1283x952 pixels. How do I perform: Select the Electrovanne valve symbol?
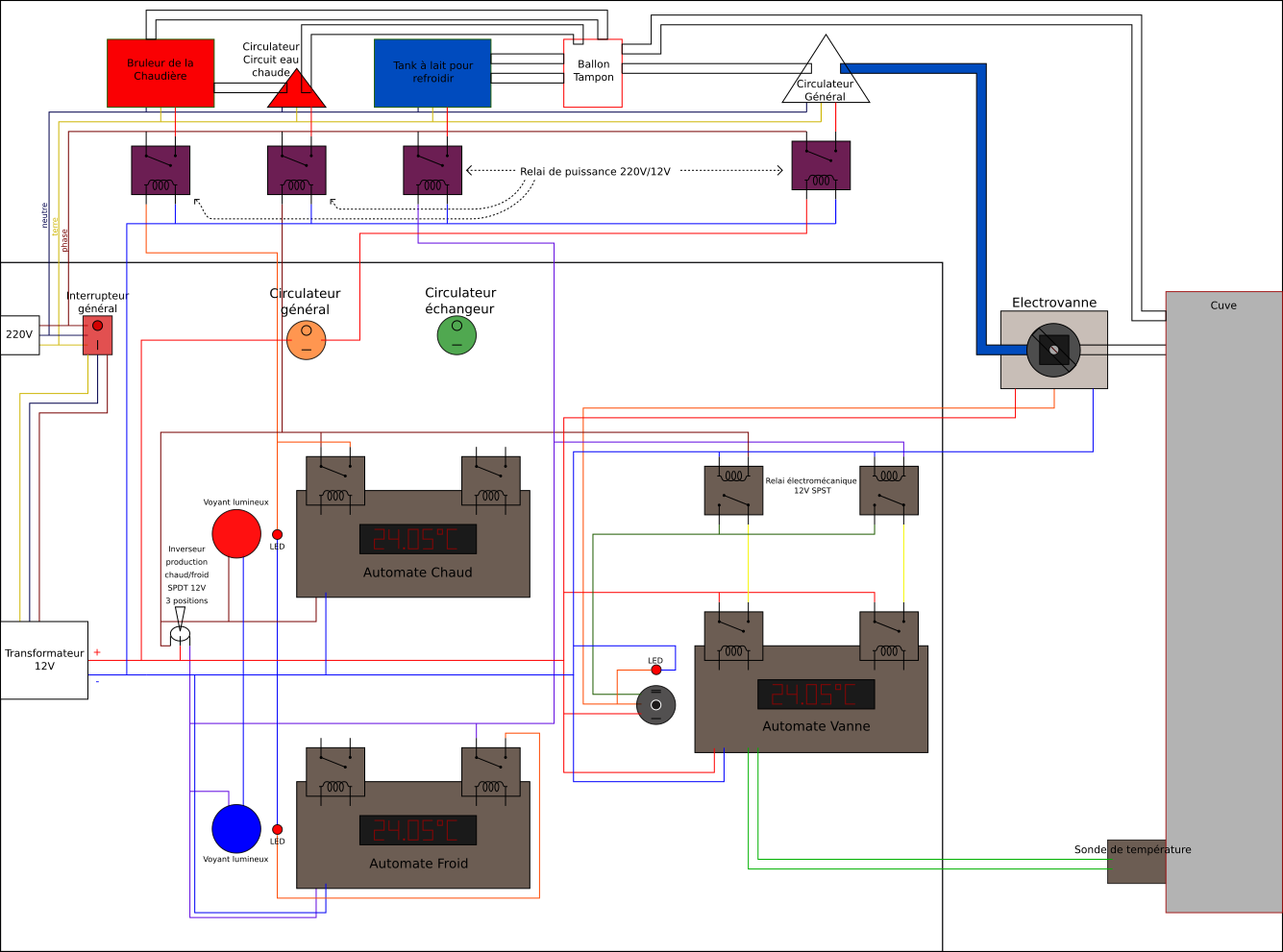[1053, 351]
